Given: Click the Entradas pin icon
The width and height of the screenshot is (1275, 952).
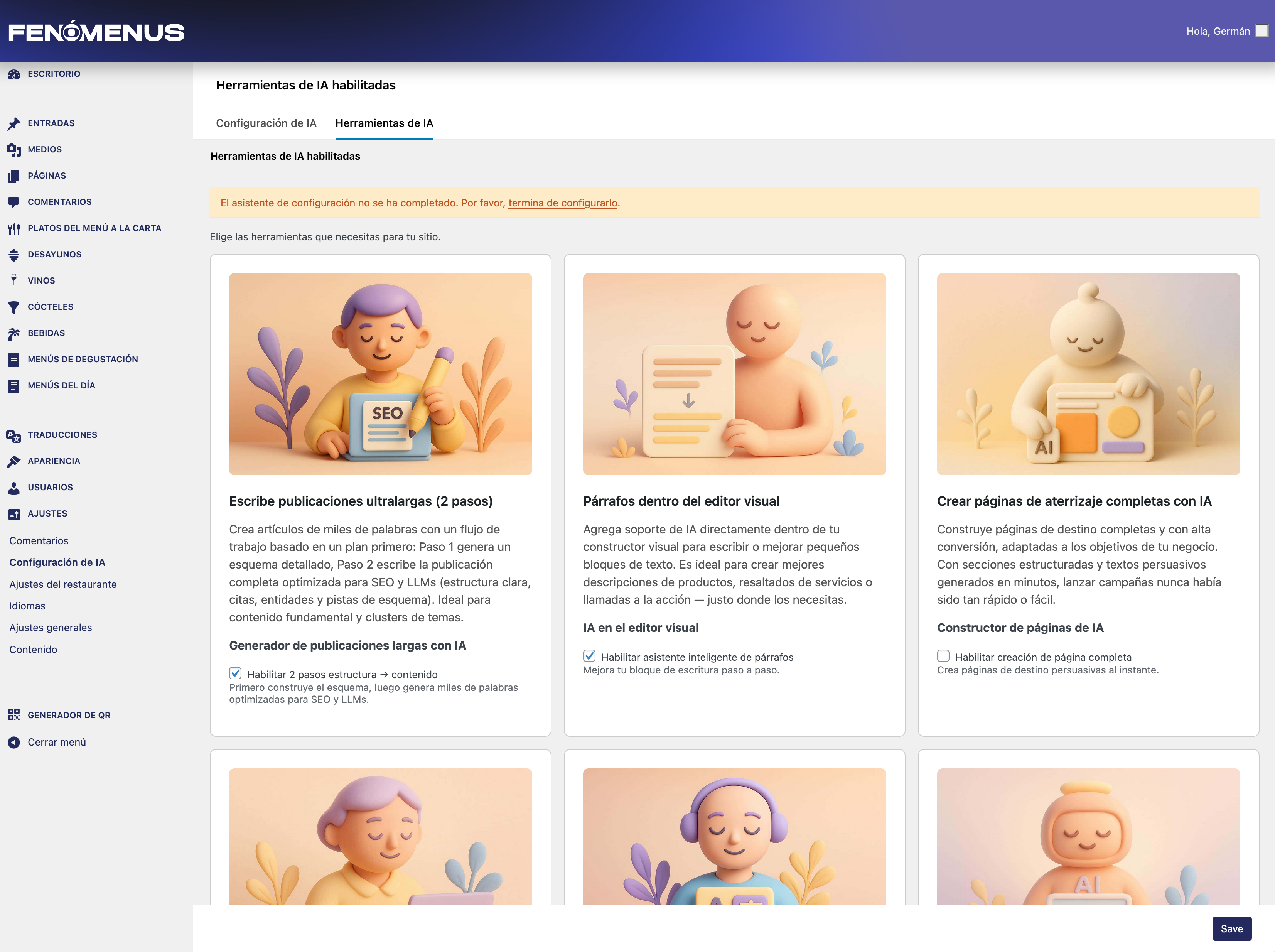Looking at the screenshot, I should [14, 123].
